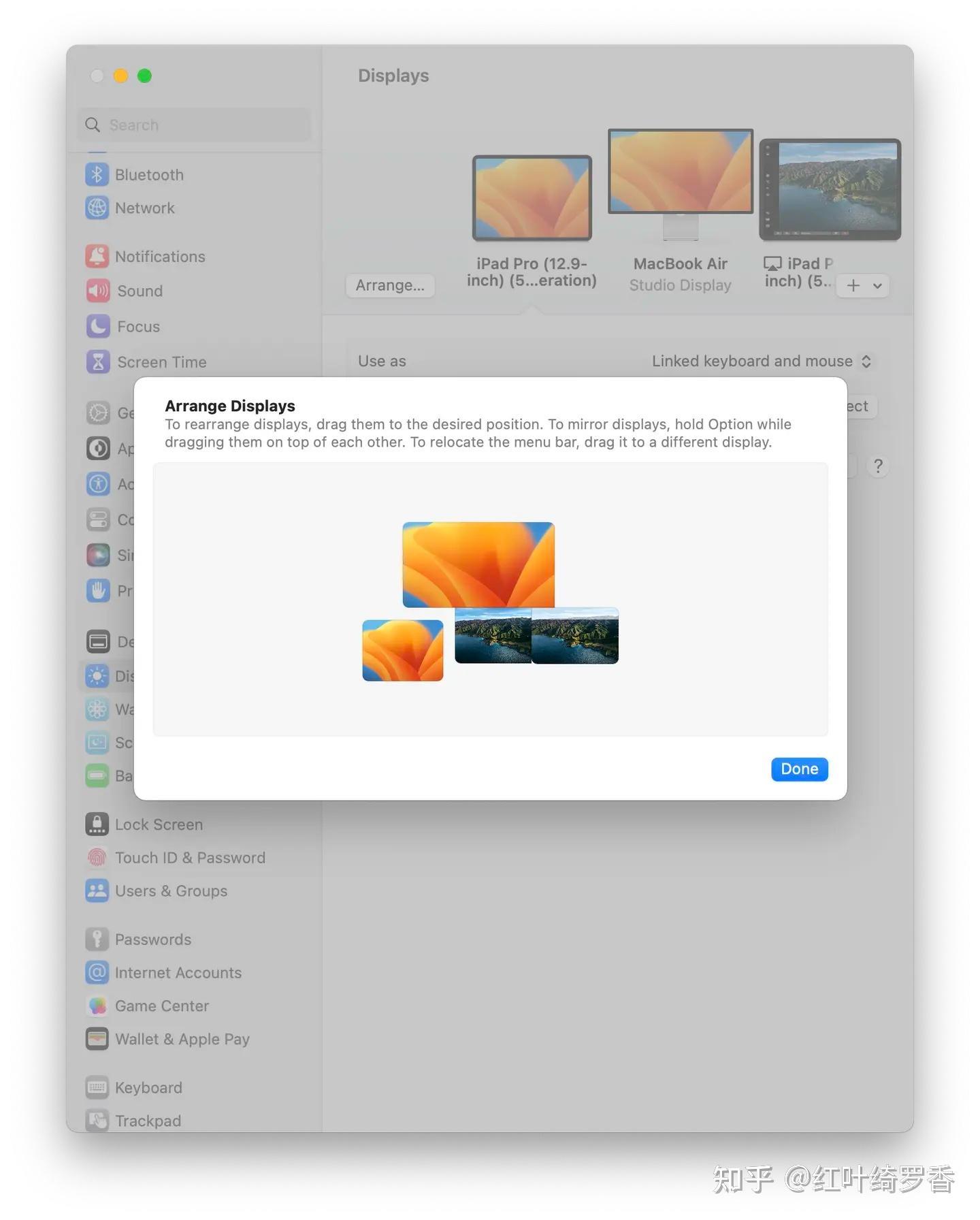Open Lock Screen settings icon

97,824
